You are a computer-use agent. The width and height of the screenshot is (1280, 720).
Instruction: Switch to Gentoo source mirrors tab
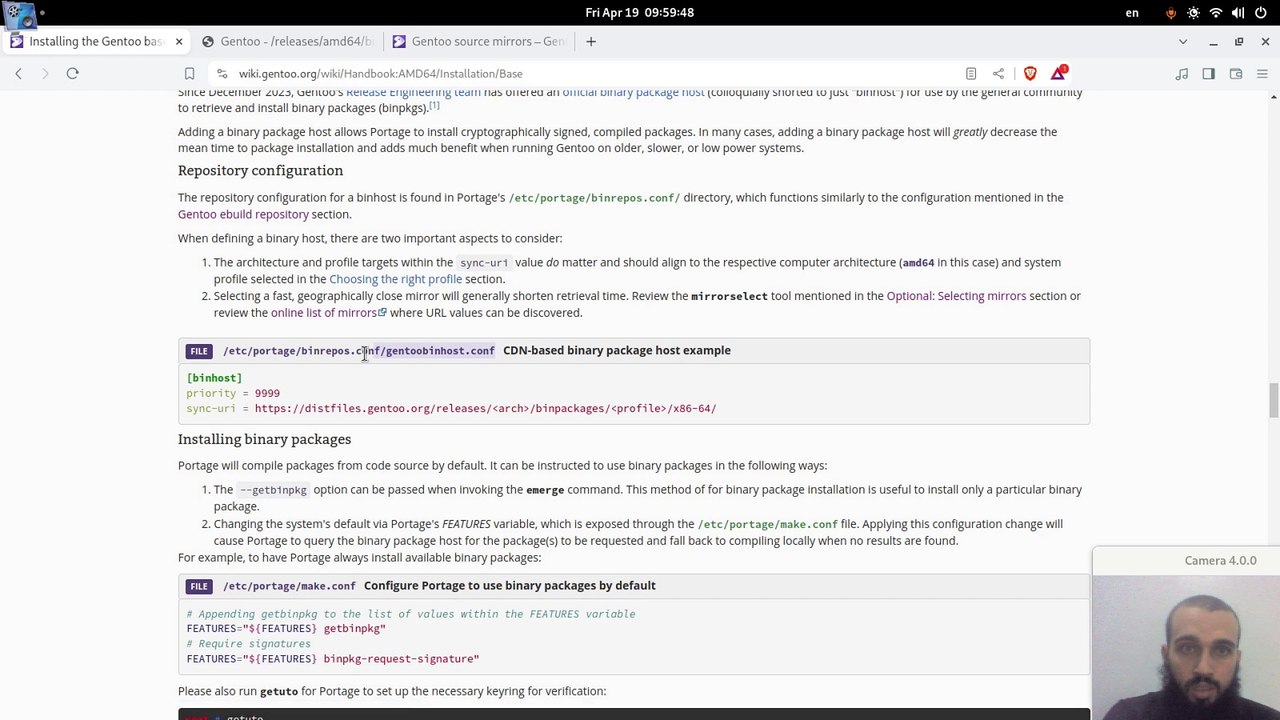tap(479, 41)
